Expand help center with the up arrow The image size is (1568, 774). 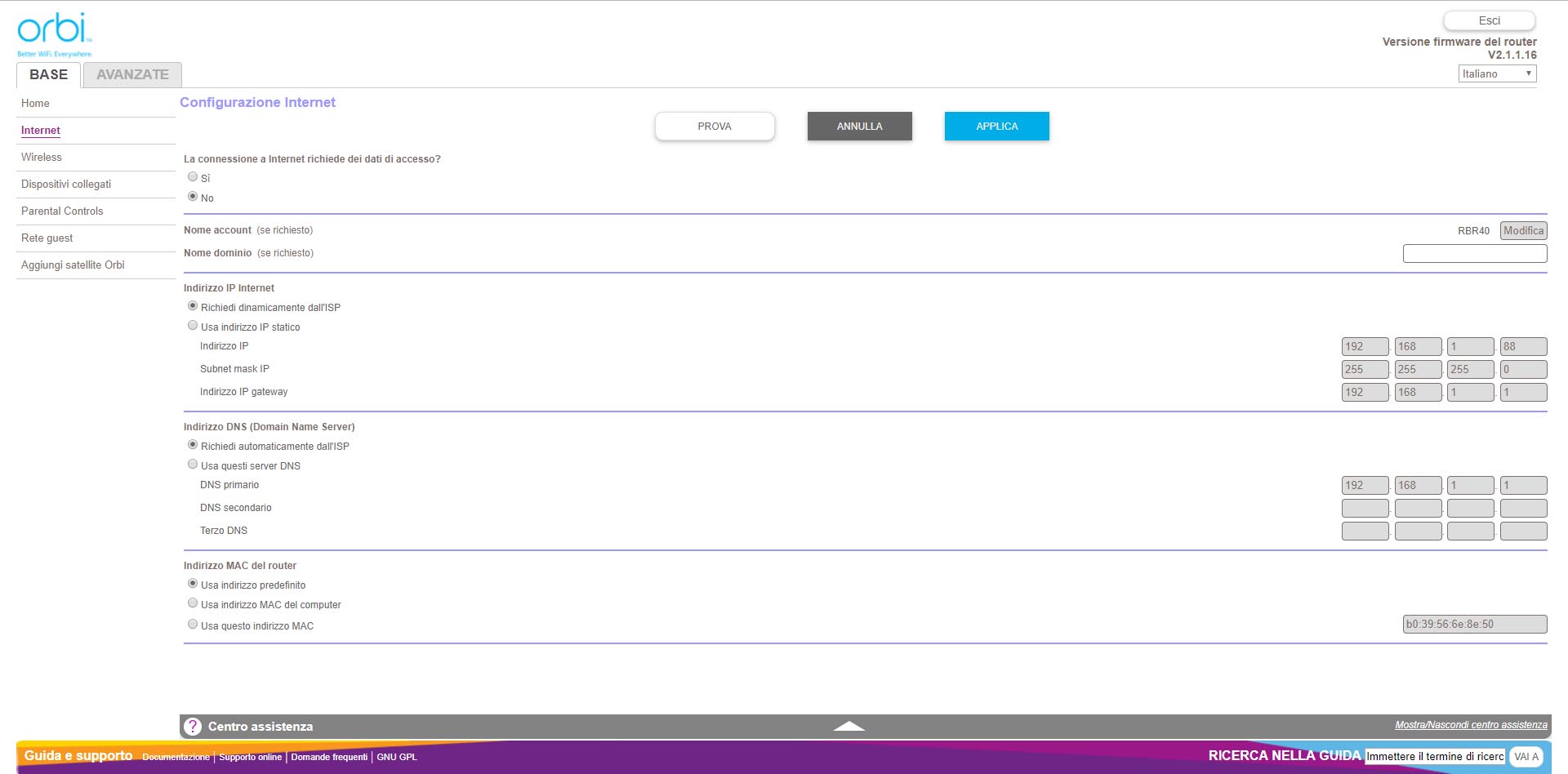[849, 726]
